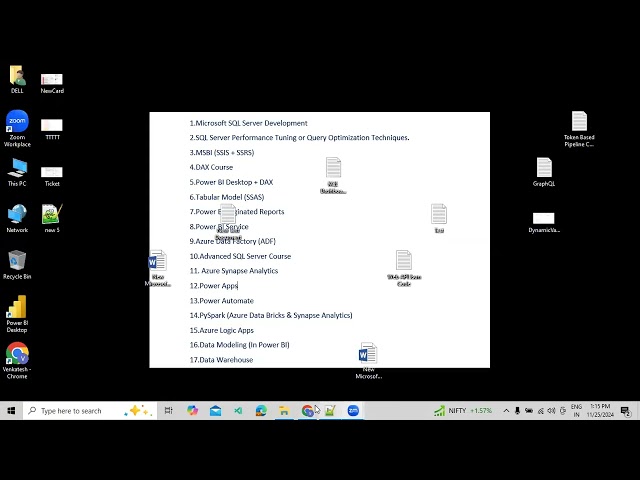Open the Mail app on the taskbar
This screenshot has height=480, width=640.
215,411
